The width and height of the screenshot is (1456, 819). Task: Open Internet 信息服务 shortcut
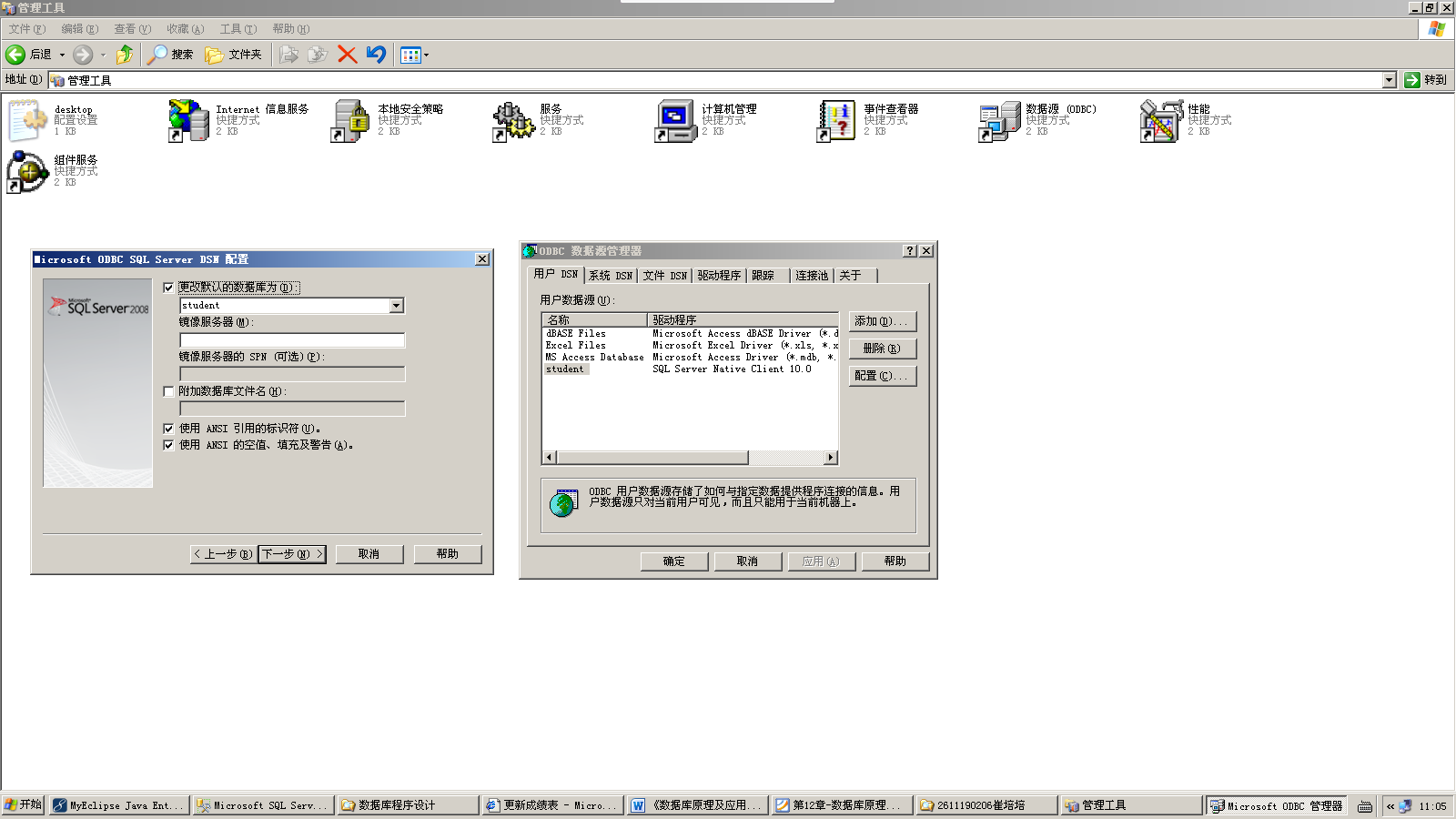189,121
